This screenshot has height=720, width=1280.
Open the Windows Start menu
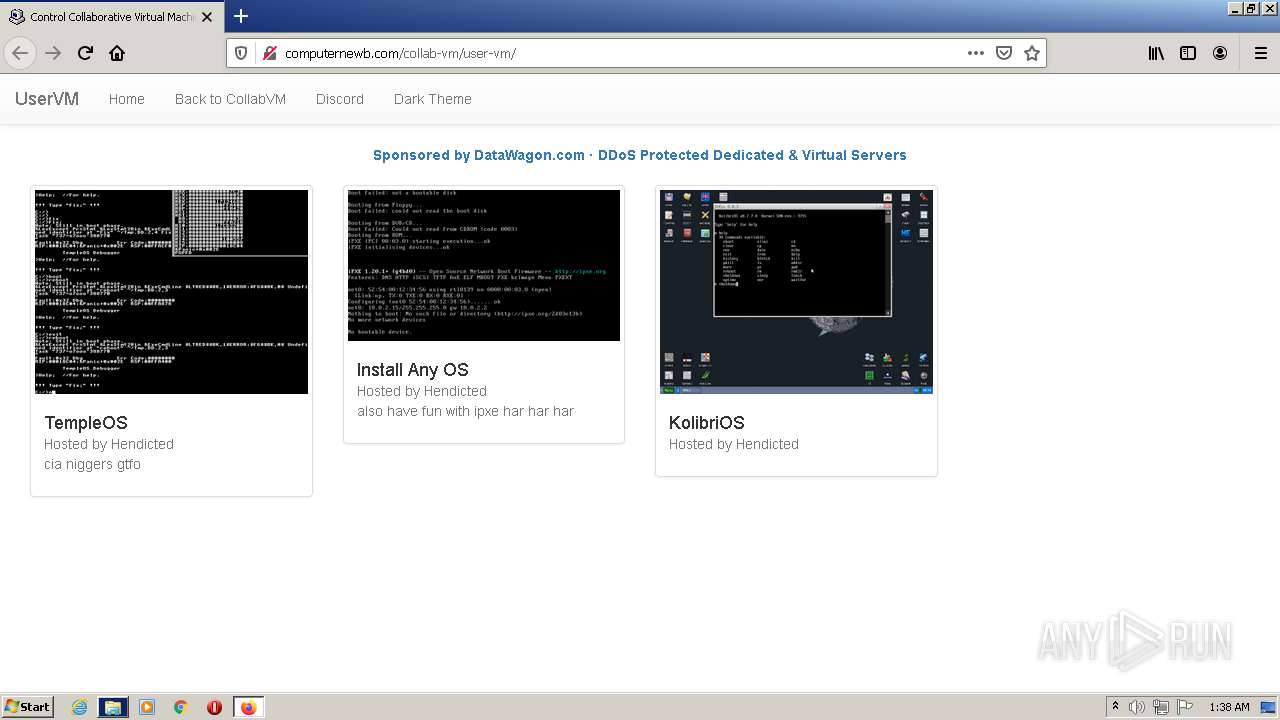[27, 707]
